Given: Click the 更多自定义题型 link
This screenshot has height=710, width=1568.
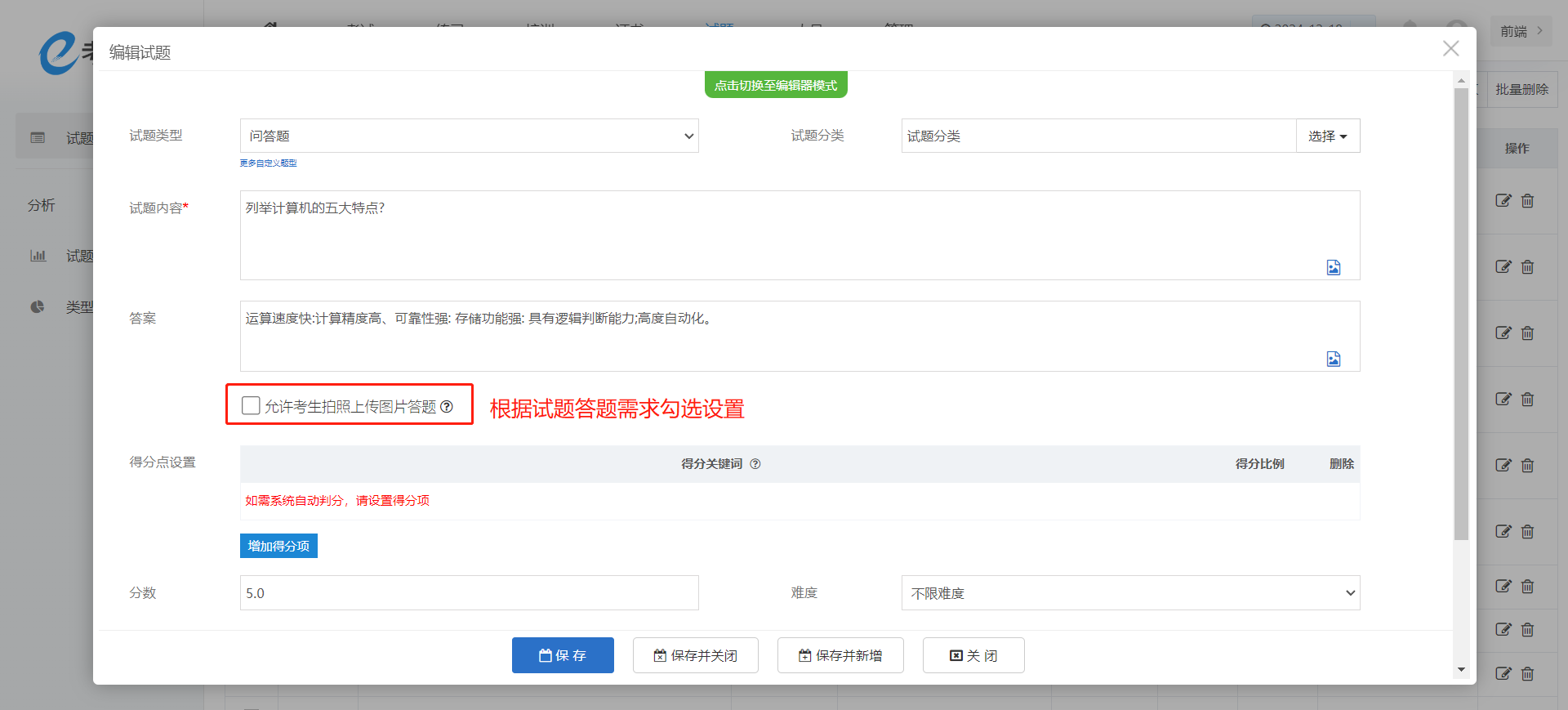Looking at the screenshot, I should click(268, 163).
